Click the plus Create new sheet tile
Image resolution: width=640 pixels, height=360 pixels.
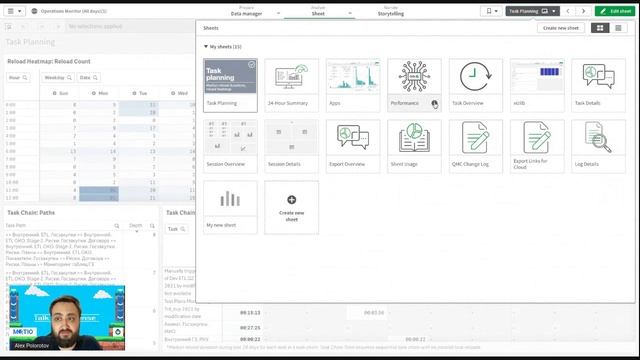tap(291, 207)
